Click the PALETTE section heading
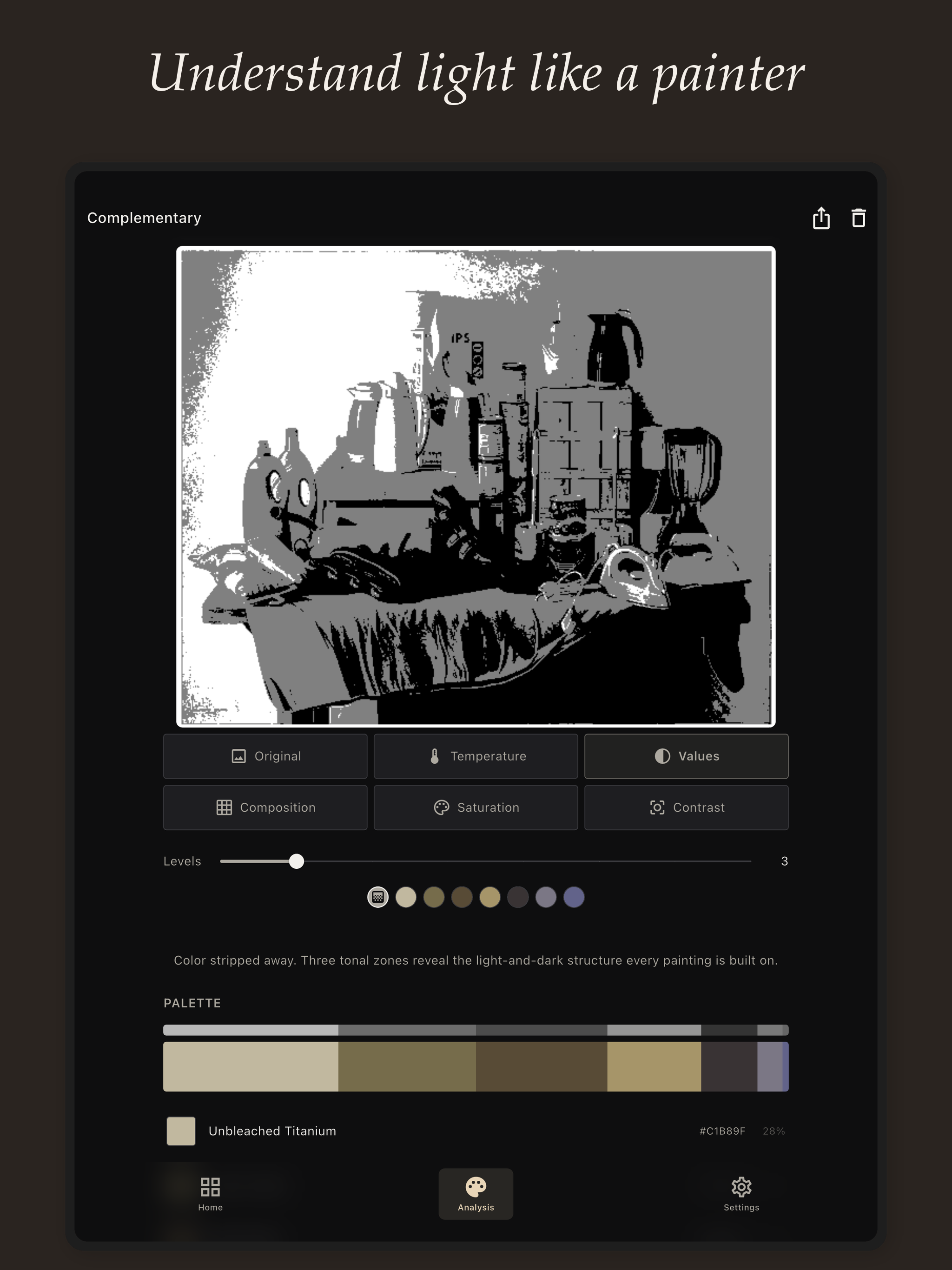This screenshot has width=952, height=1270. click(192, 1003)
